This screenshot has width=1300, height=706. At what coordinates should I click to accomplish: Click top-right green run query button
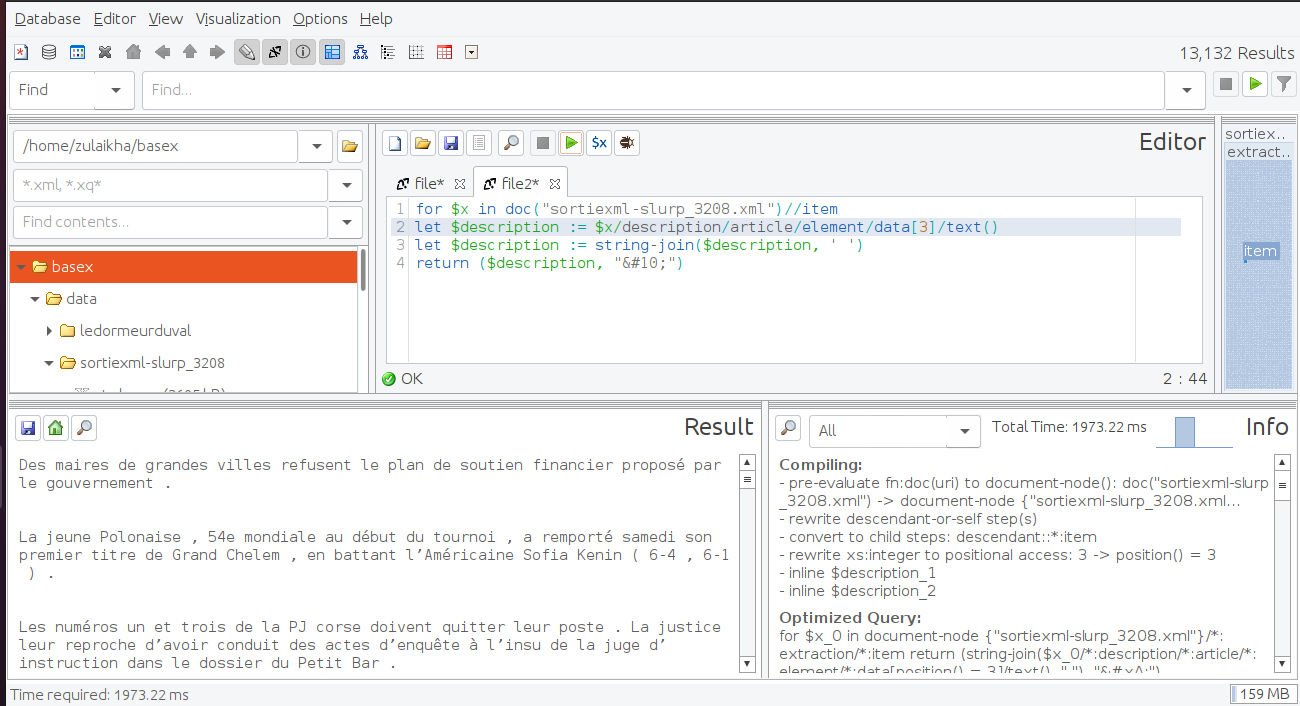pyautogui.click(x=1254, y=84)
